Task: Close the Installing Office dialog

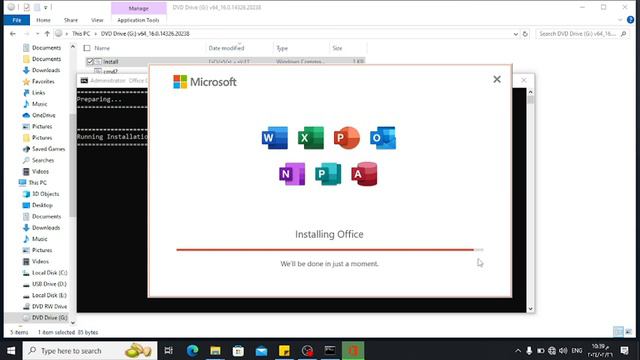Action: pos(497,79)
